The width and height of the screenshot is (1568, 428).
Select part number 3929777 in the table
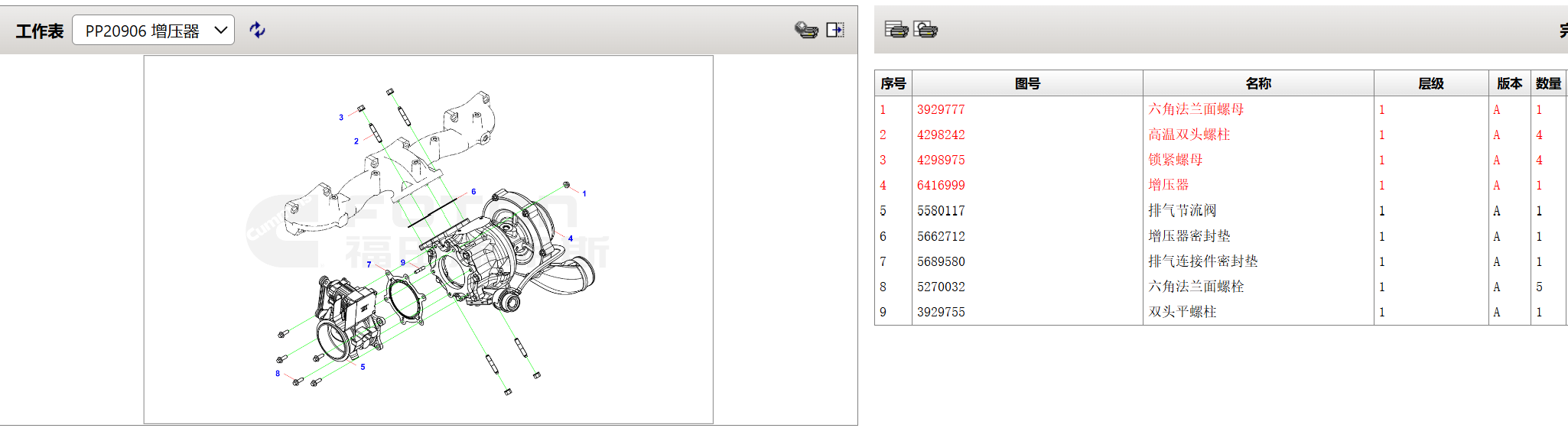click(x=941, y=109)
